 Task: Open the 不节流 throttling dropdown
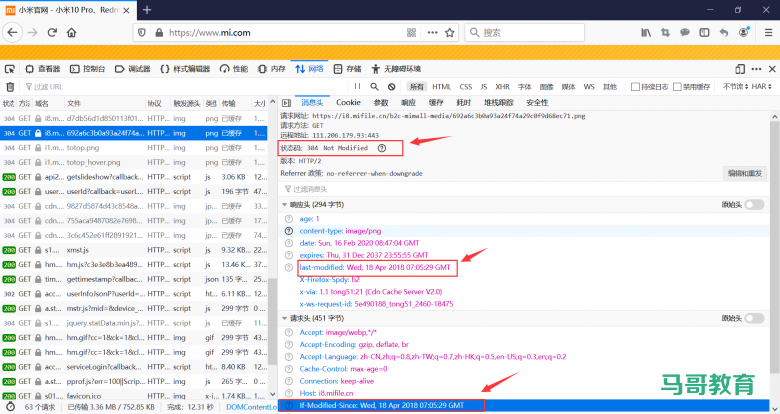click(x=735, y=87)
